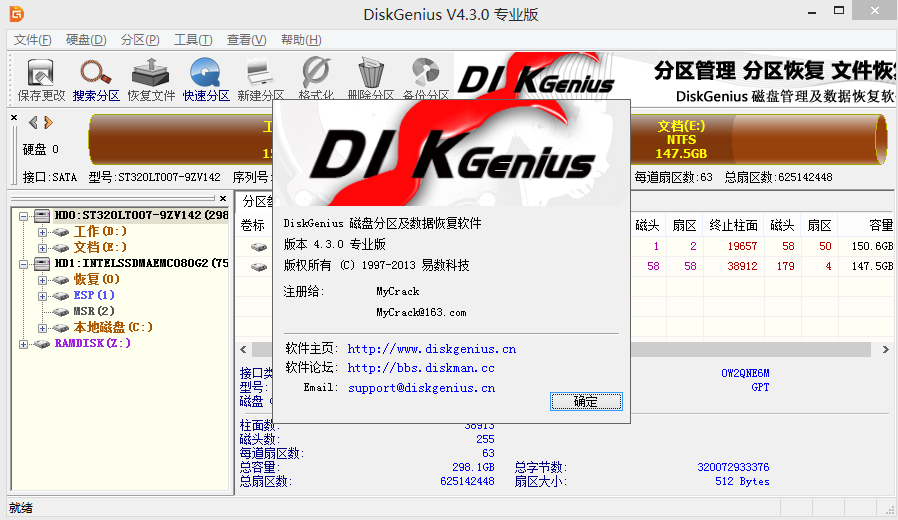Close the disk map pane with X
This screenshot has width=898, height=520.
tap(14, 117)
